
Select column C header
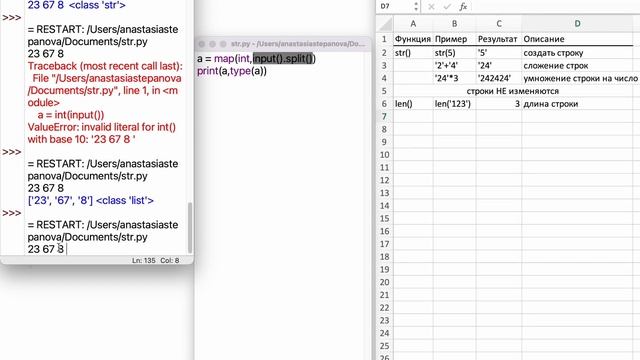pyautogui.click(x=499, y=24)
